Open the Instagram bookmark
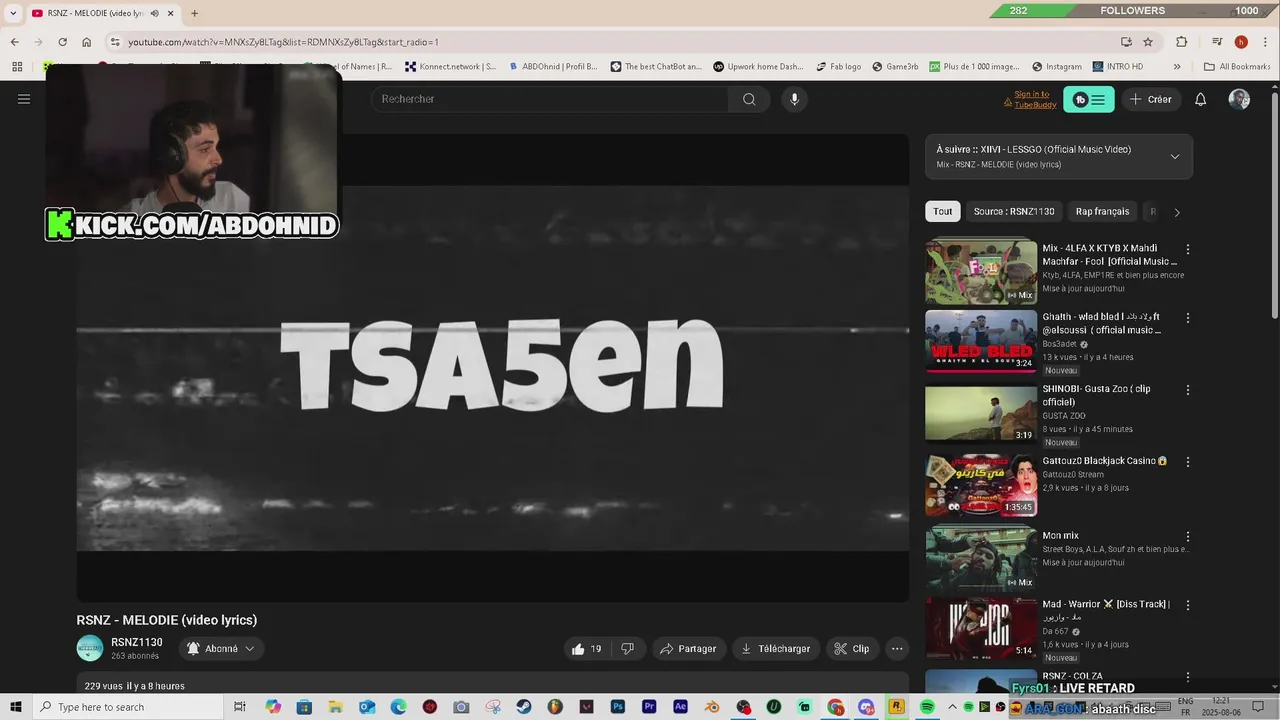 click(x=1057, y=67)
